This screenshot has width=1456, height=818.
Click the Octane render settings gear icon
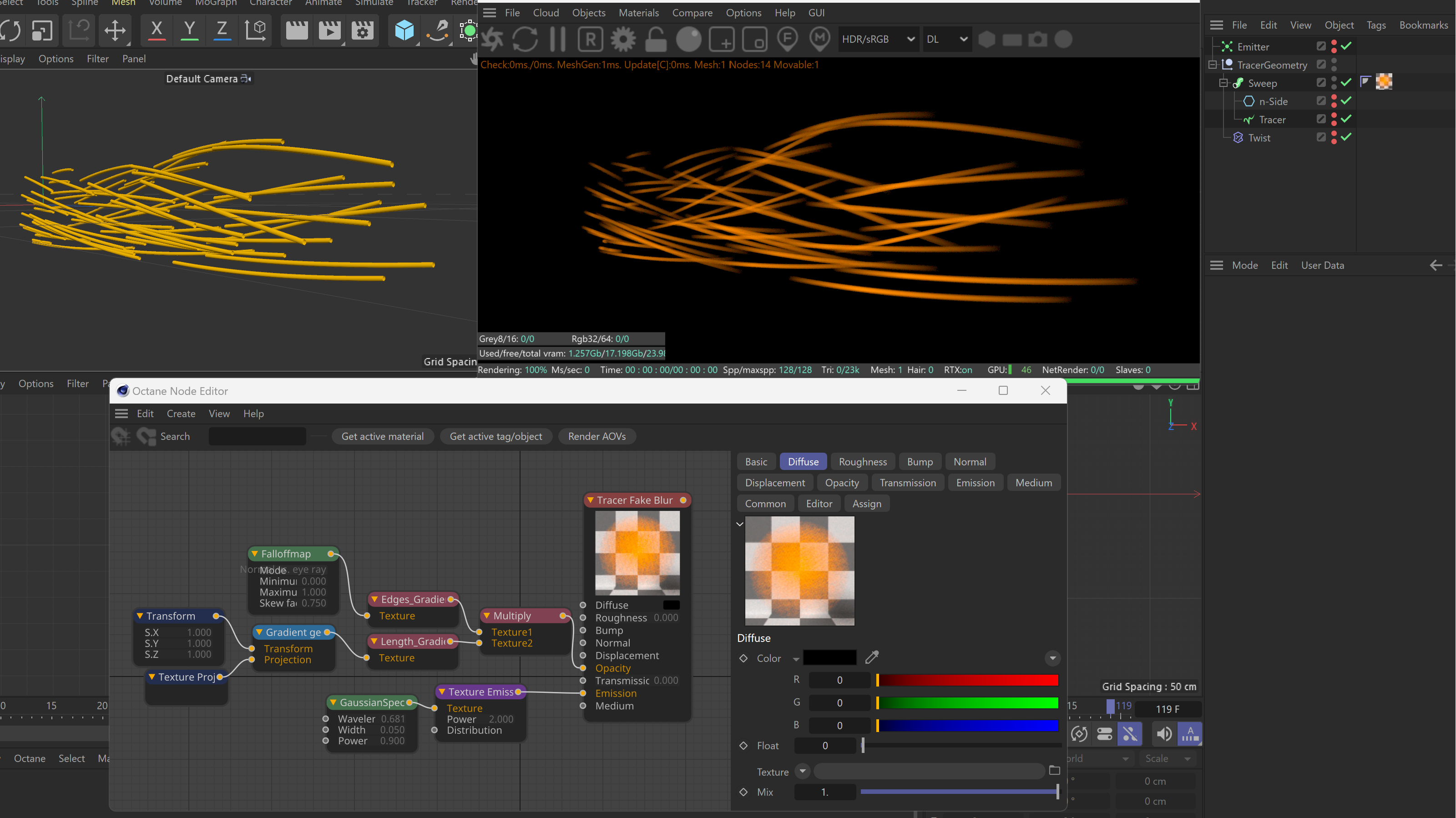point(623,39)
